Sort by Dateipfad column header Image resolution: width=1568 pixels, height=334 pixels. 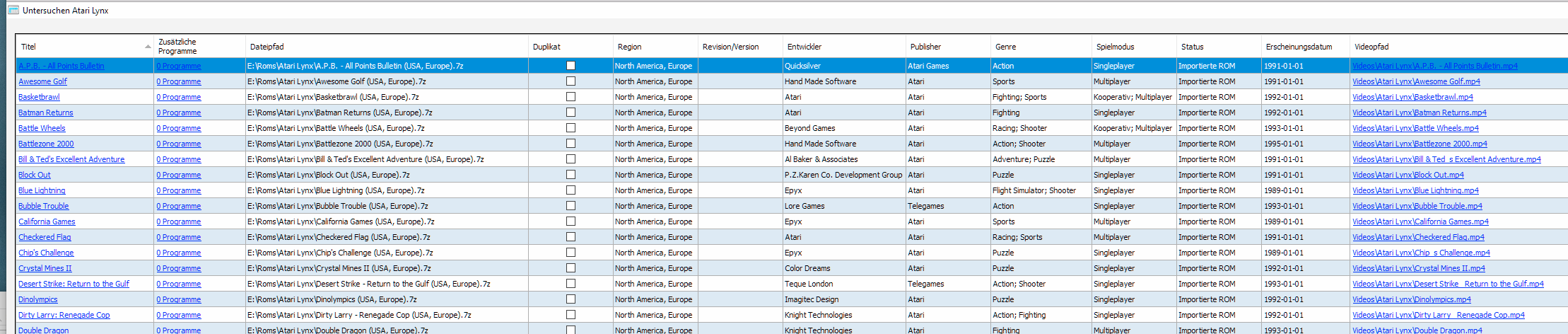tap(387, 47)
